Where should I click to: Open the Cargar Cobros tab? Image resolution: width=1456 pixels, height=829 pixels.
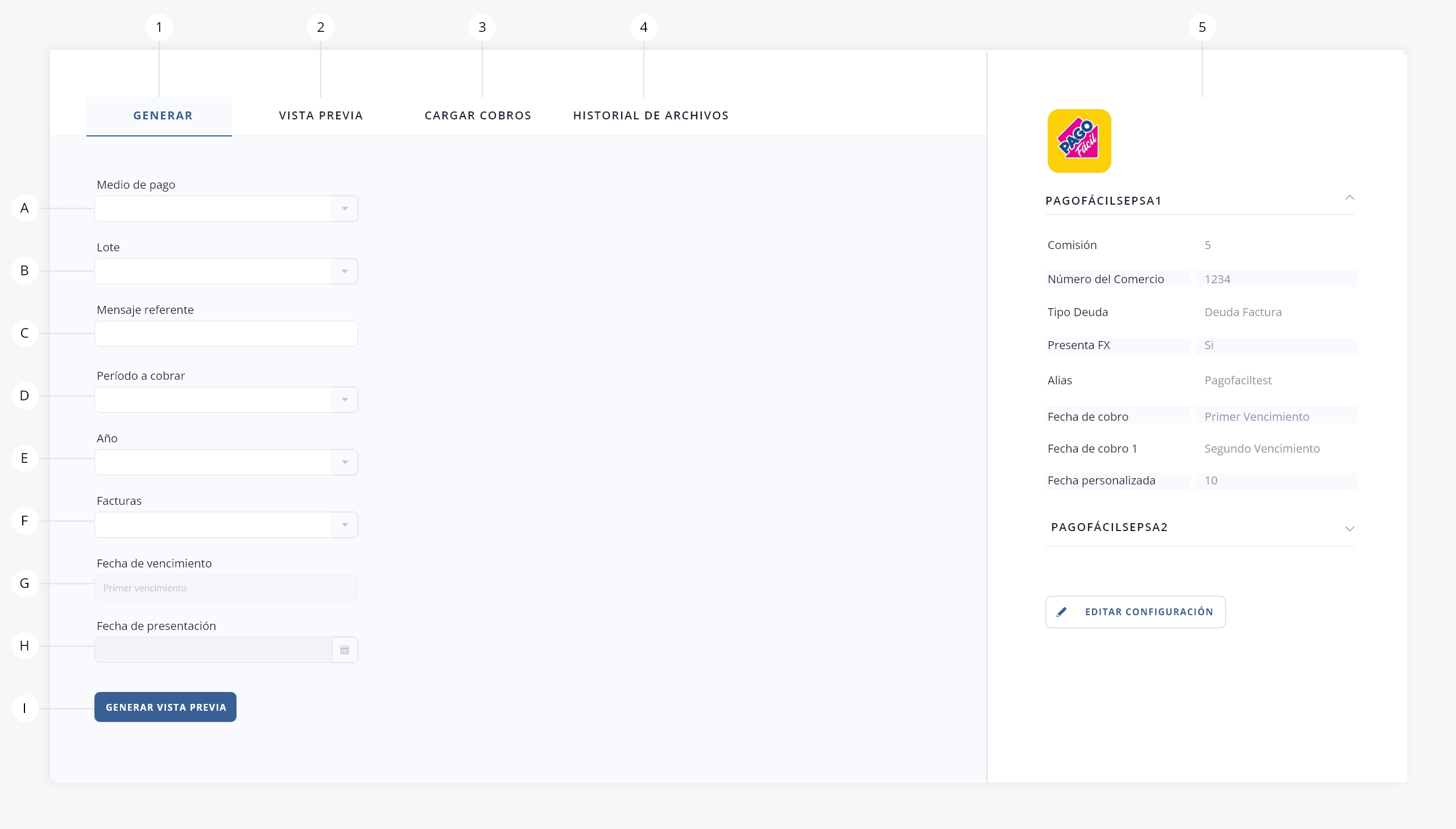(478, 115)
